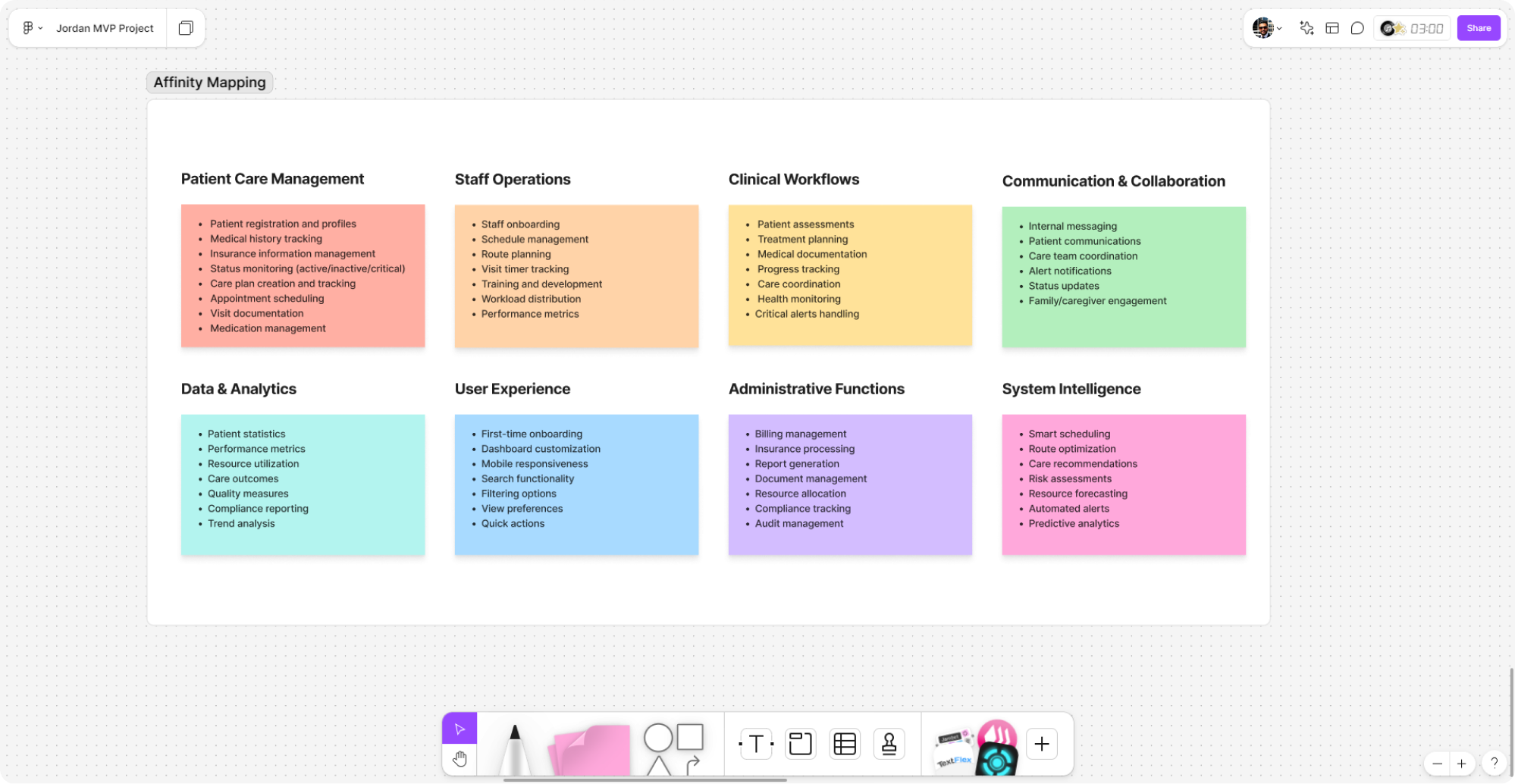
Task: Open the templates layout icon
Action: click(1332, 28)
